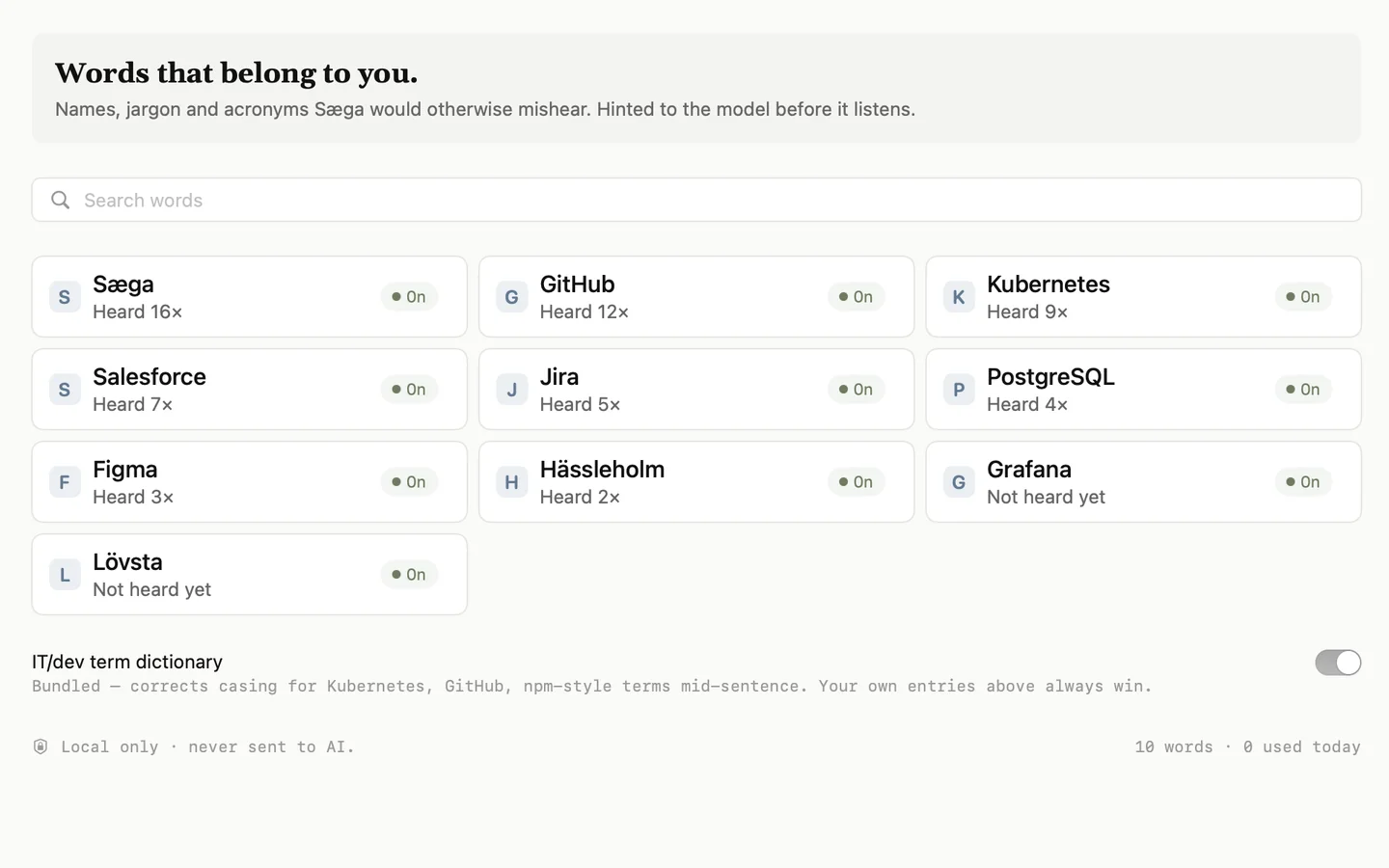Toggle the On pill for Figma
The width and height of the screenshot is (1389, 868).
click(x=409, y=482)
